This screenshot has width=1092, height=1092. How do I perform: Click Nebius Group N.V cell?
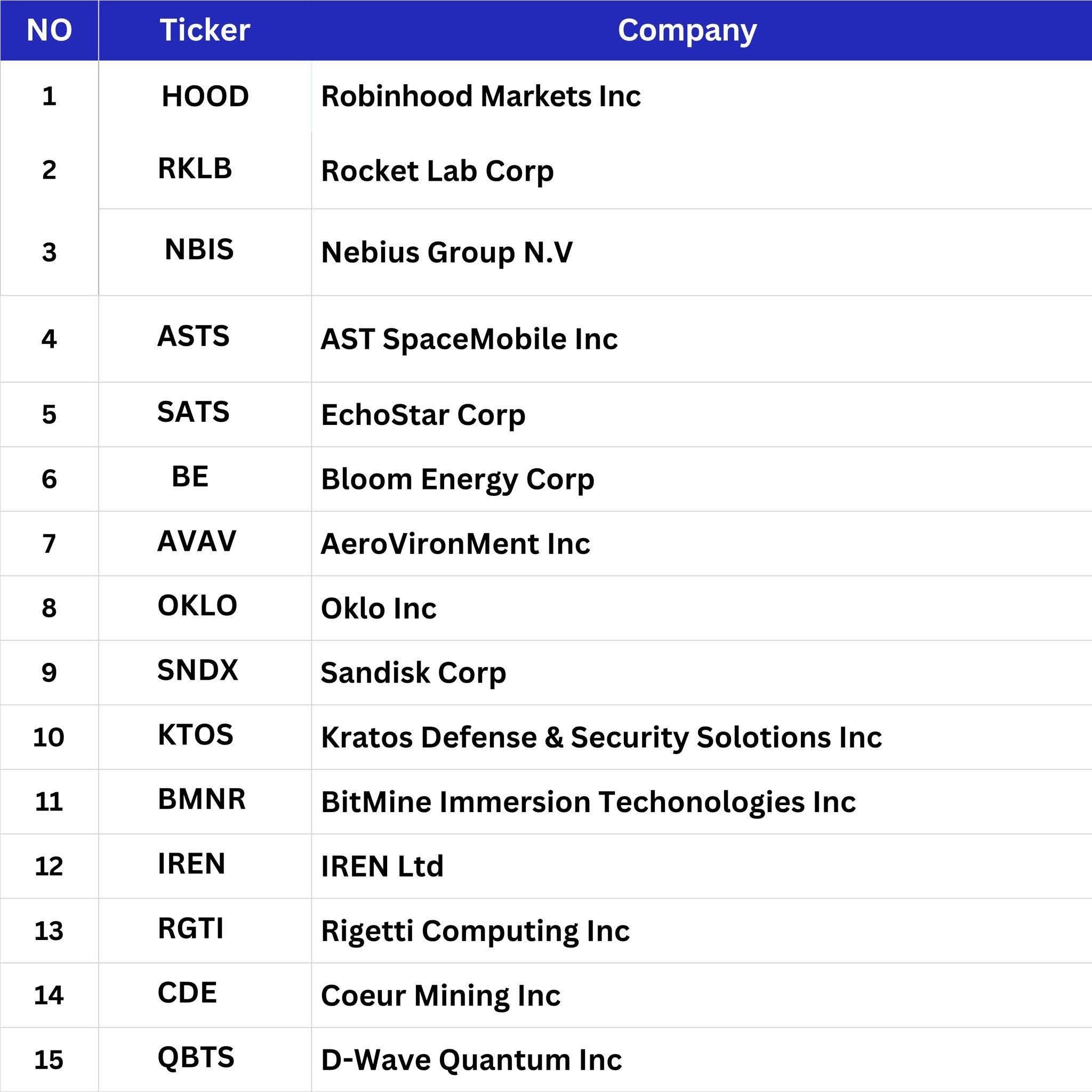pyautogui.click(x=446, y=252)
